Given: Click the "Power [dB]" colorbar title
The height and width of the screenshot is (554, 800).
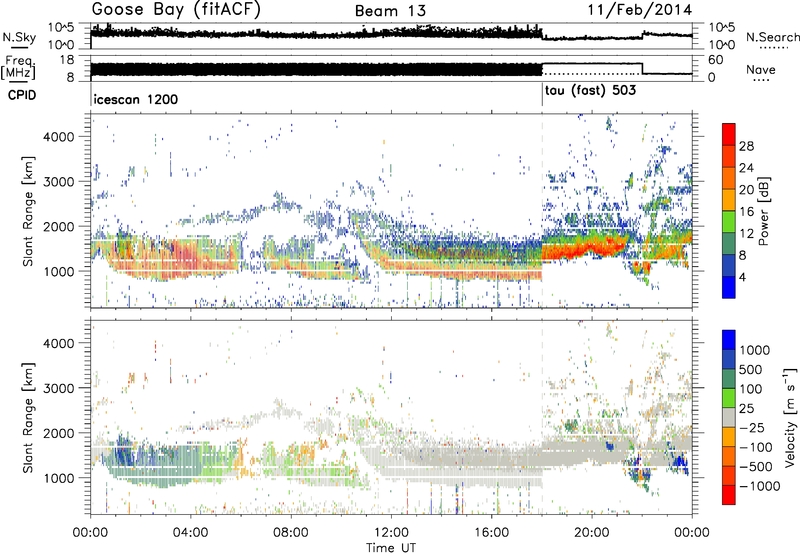Looking at the screenshot, I should pyautogui.click(x=764, y=211).
